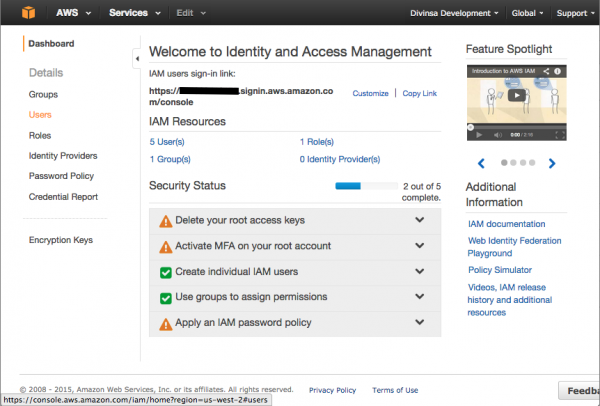The image size is (600, 406).
Task: Open Encryption Keys in the sidebar
Action: (x=61, y=240)
